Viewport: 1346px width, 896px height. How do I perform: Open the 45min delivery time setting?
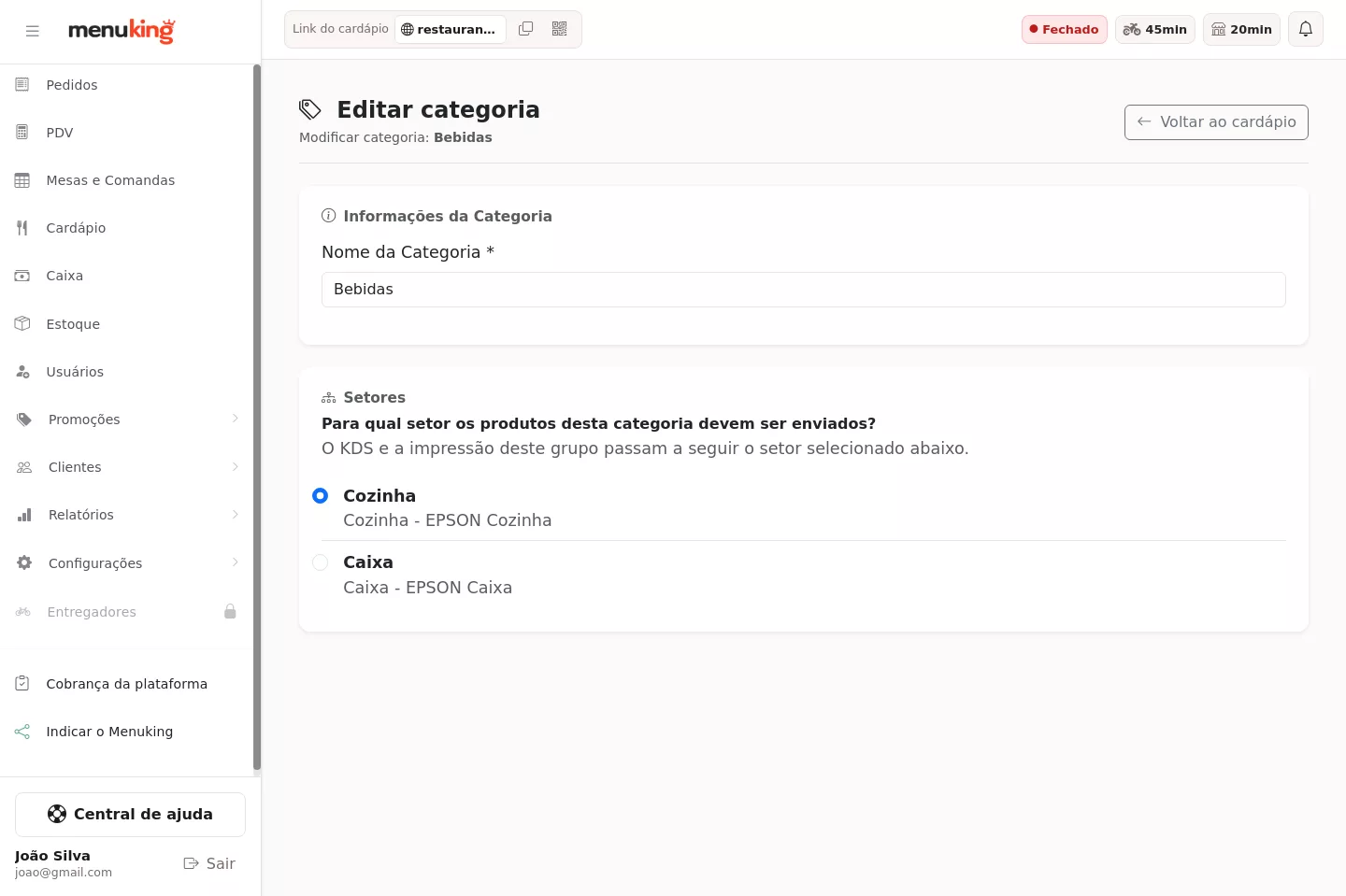tap(1155, 29)
